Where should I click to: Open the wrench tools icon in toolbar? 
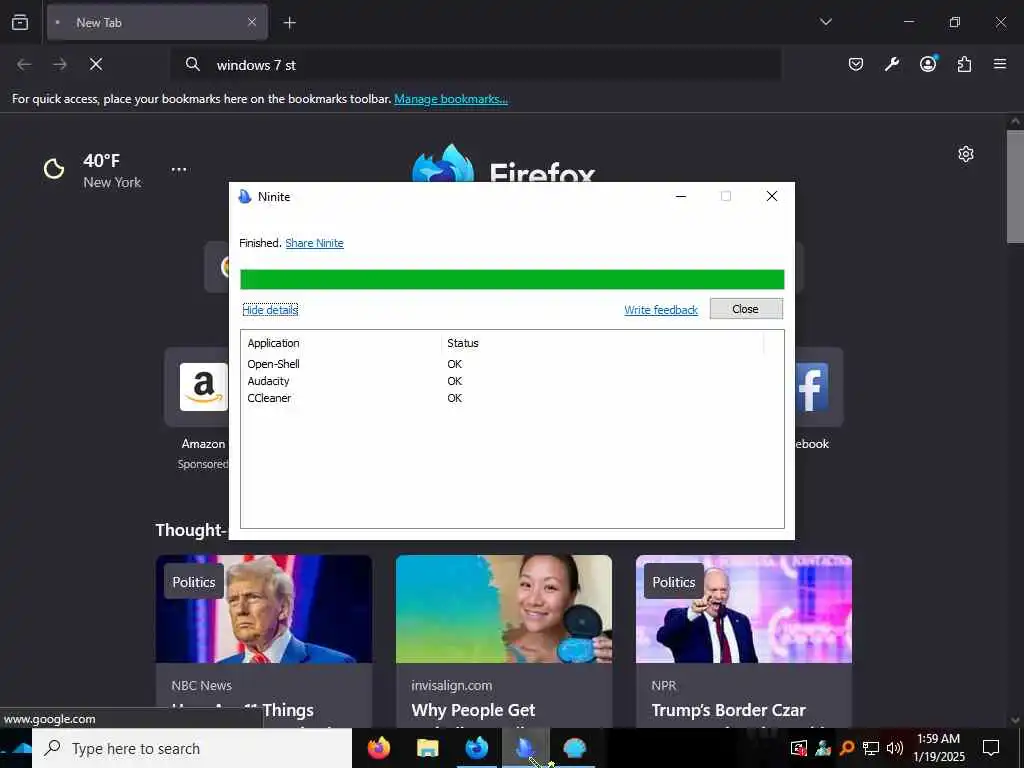tap(891, 64)
